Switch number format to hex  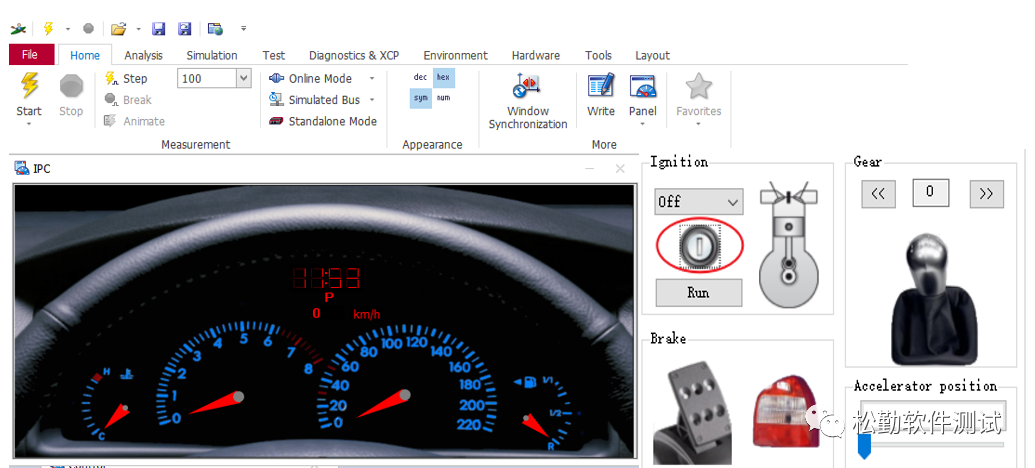tap(444, 77)
